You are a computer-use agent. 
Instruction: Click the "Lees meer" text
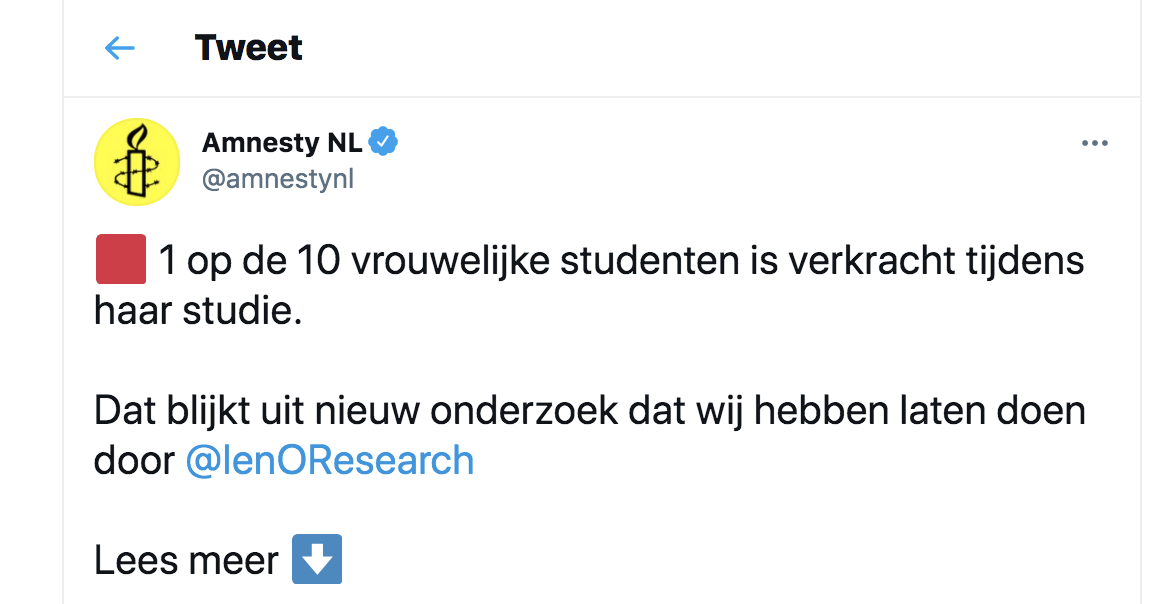186,560
